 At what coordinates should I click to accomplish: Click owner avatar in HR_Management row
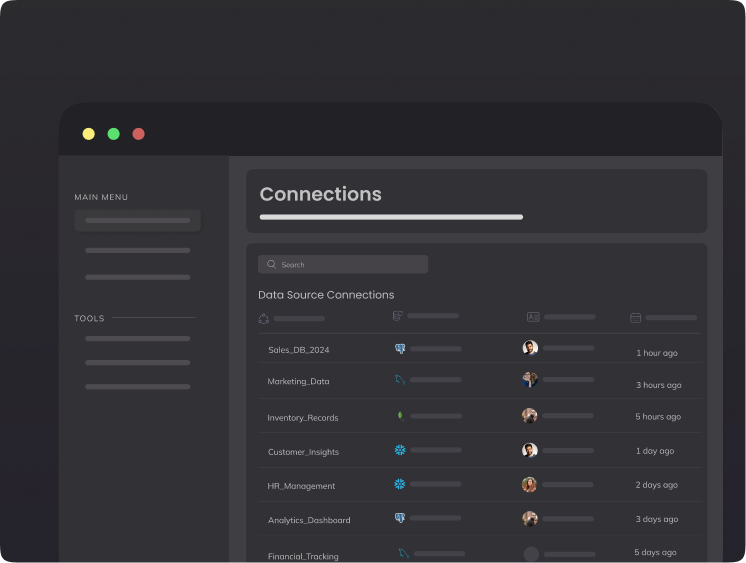pyautogui.click(x=530, y=484)
